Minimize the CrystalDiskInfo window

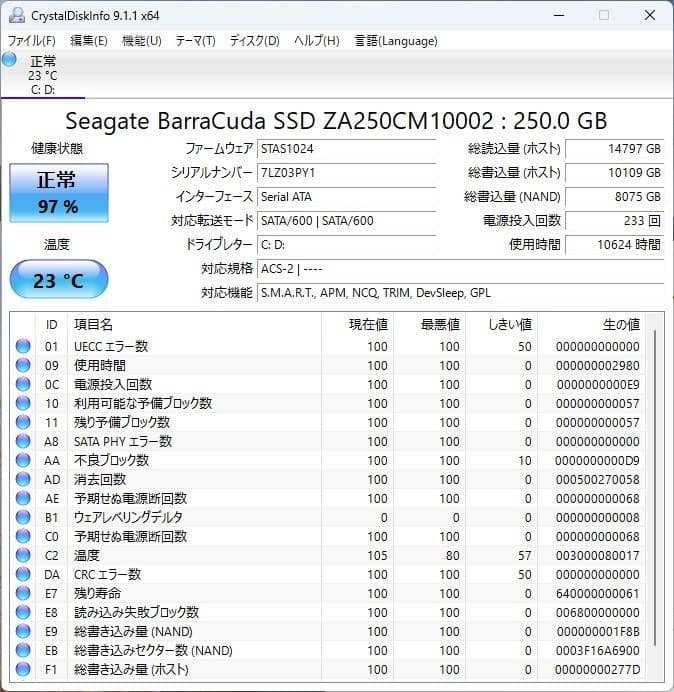(559, 15)
